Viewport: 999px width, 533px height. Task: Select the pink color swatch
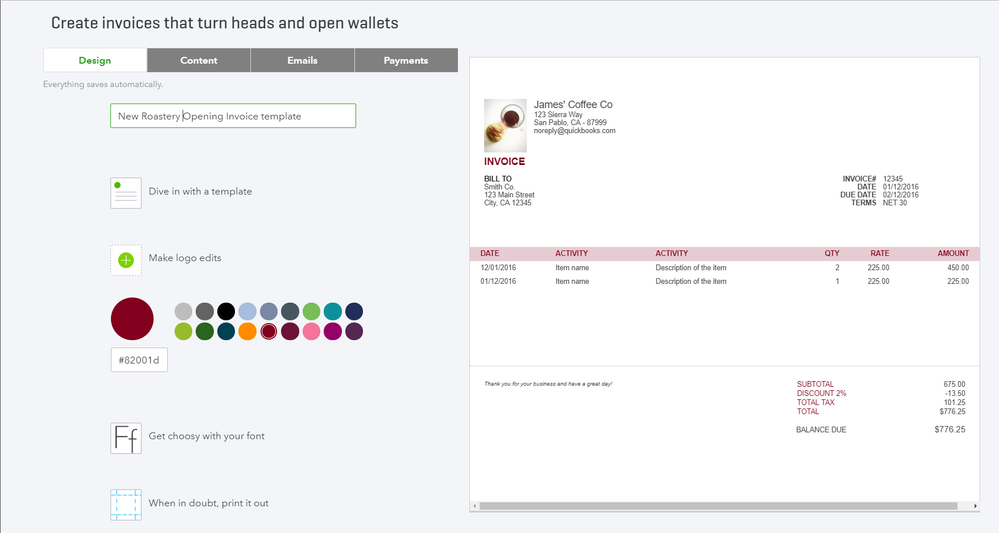[311, 331]
